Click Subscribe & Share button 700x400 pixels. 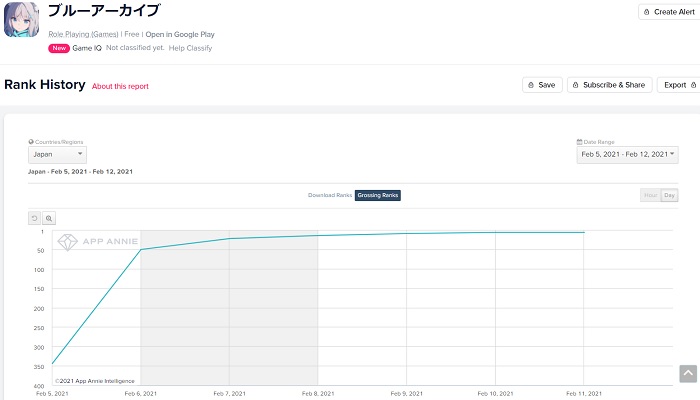click(609, 85)
